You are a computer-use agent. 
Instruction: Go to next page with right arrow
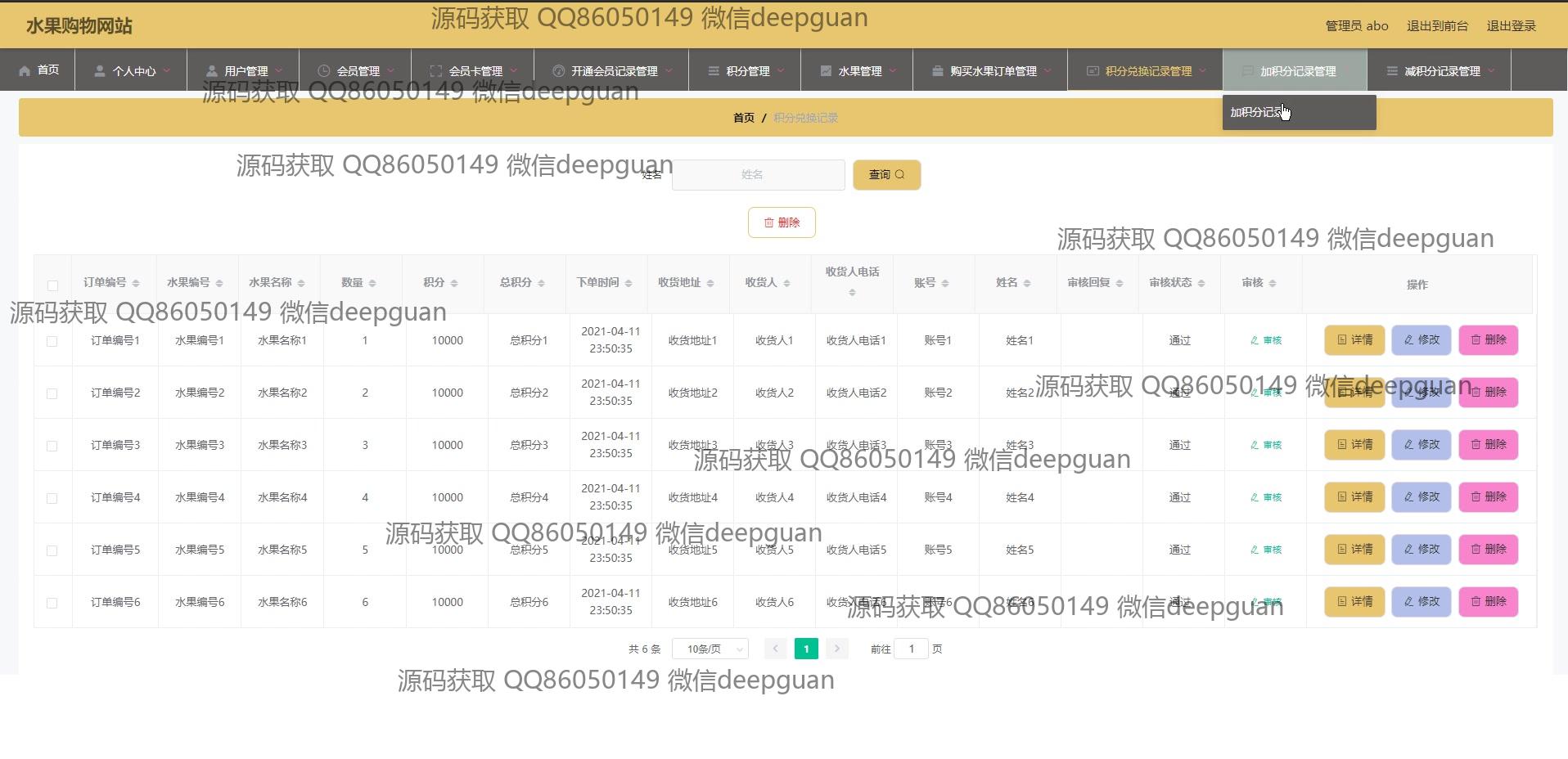point(836,649)
